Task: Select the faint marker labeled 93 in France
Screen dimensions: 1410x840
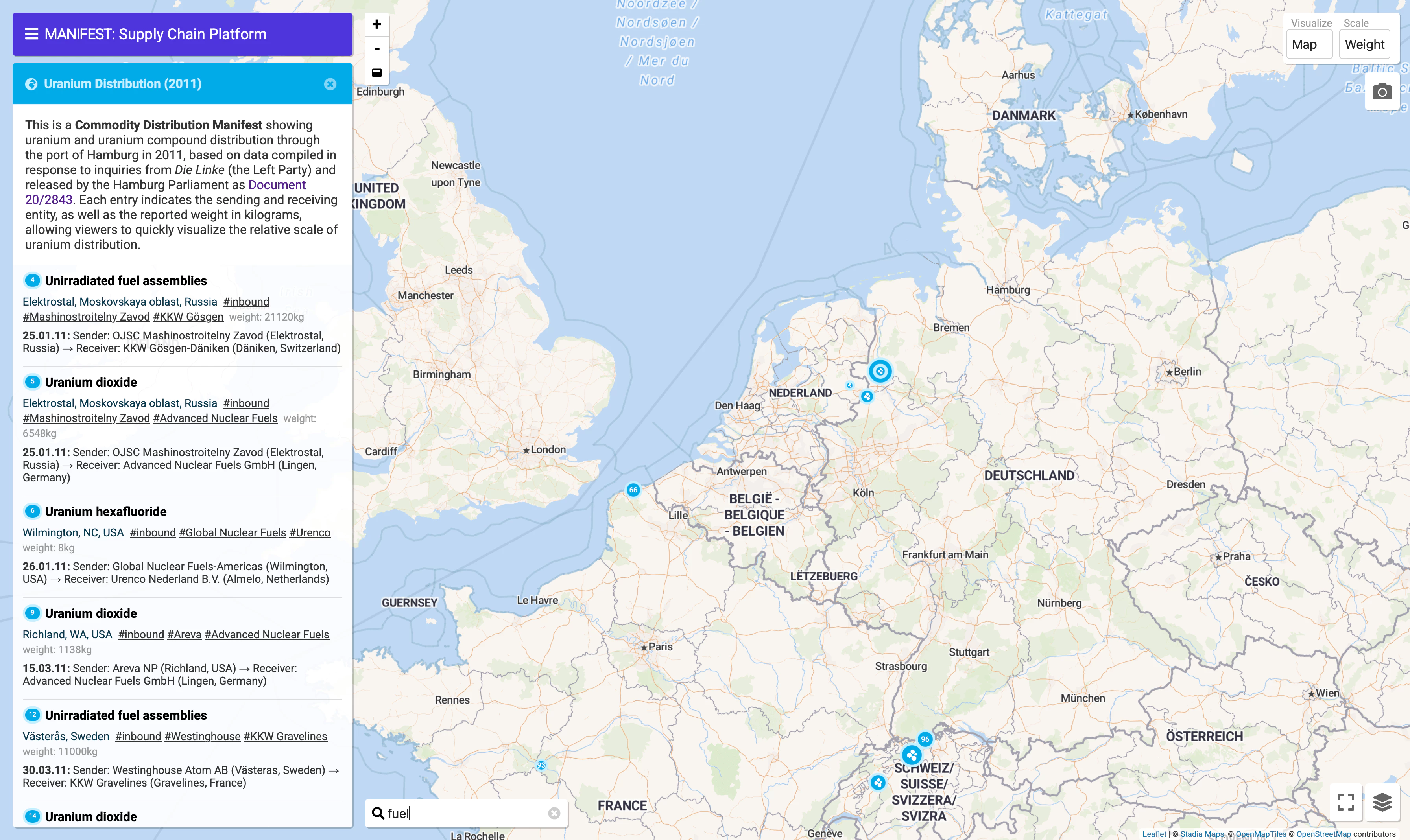Action: coord(541,765)
